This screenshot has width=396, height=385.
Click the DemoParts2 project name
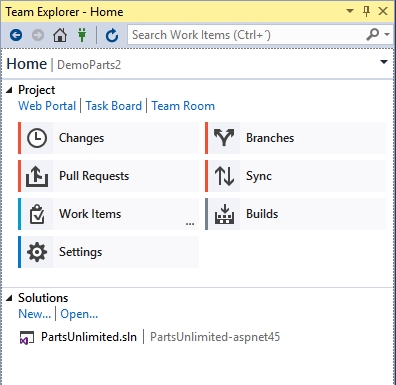click(x=89, y=65)
